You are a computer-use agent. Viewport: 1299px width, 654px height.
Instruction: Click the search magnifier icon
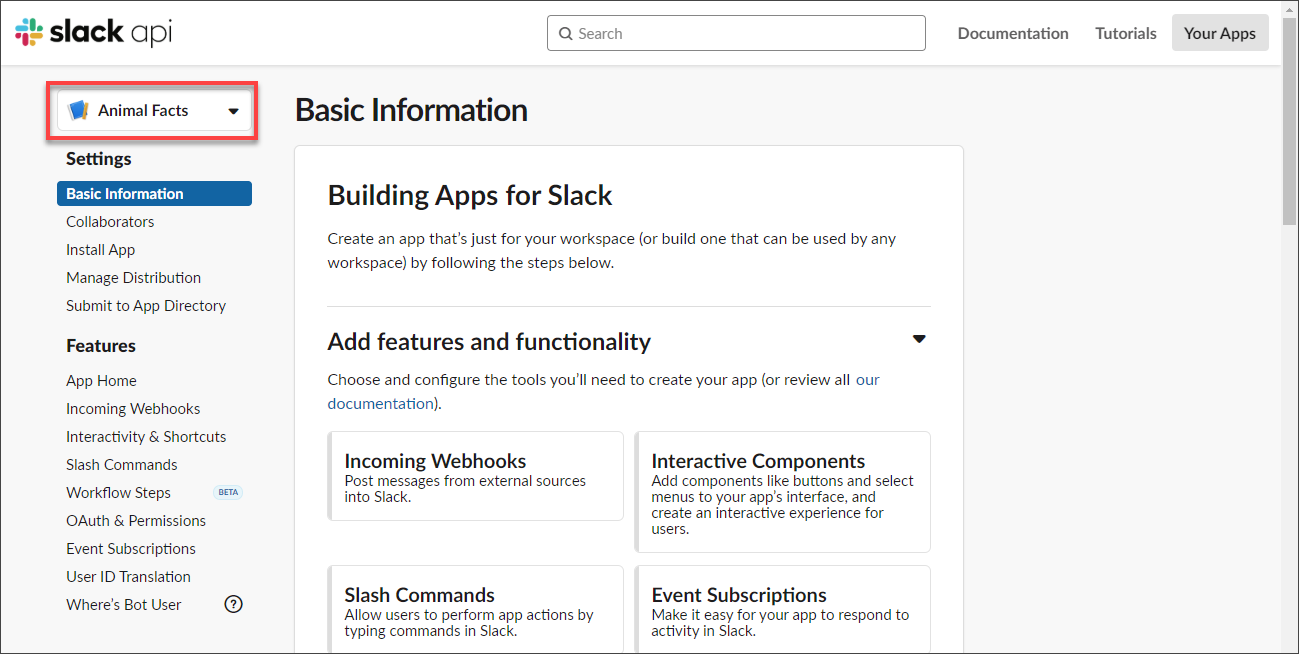(x=566, y=33)
